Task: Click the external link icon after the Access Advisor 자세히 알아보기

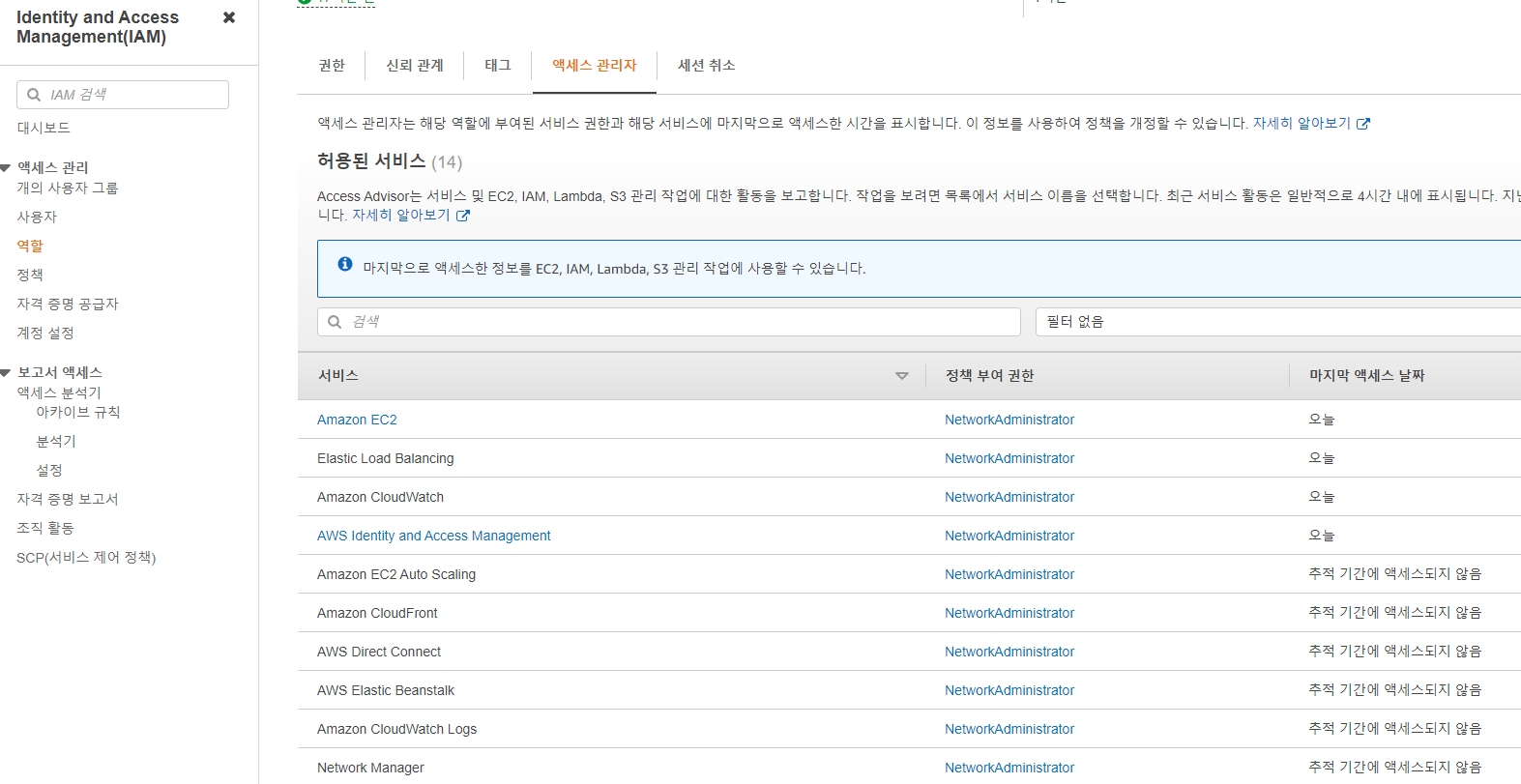Action: click(463, 216)
